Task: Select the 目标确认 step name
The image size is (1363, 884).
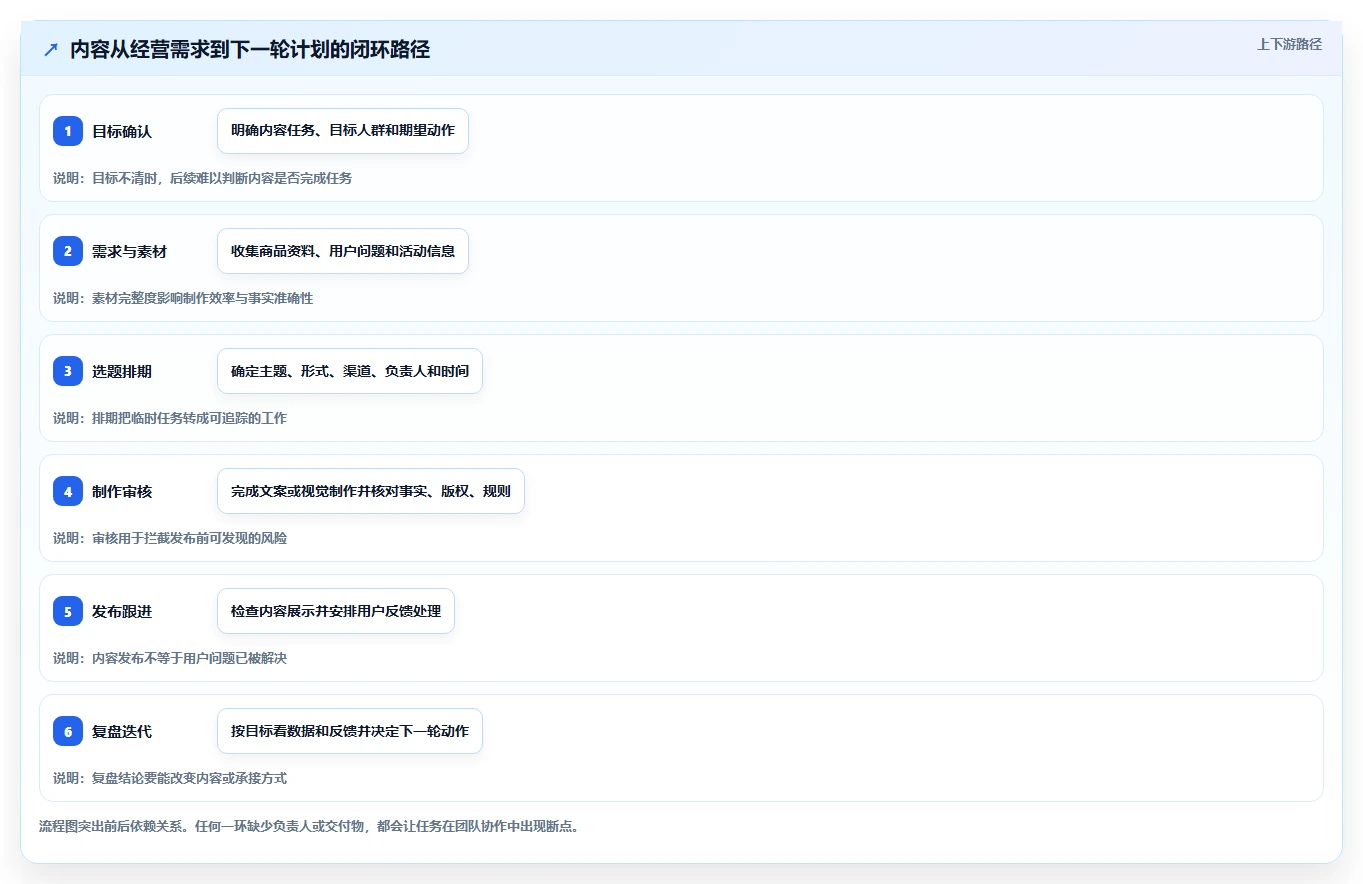Action: pyautogui.click(x=122, y=131)
